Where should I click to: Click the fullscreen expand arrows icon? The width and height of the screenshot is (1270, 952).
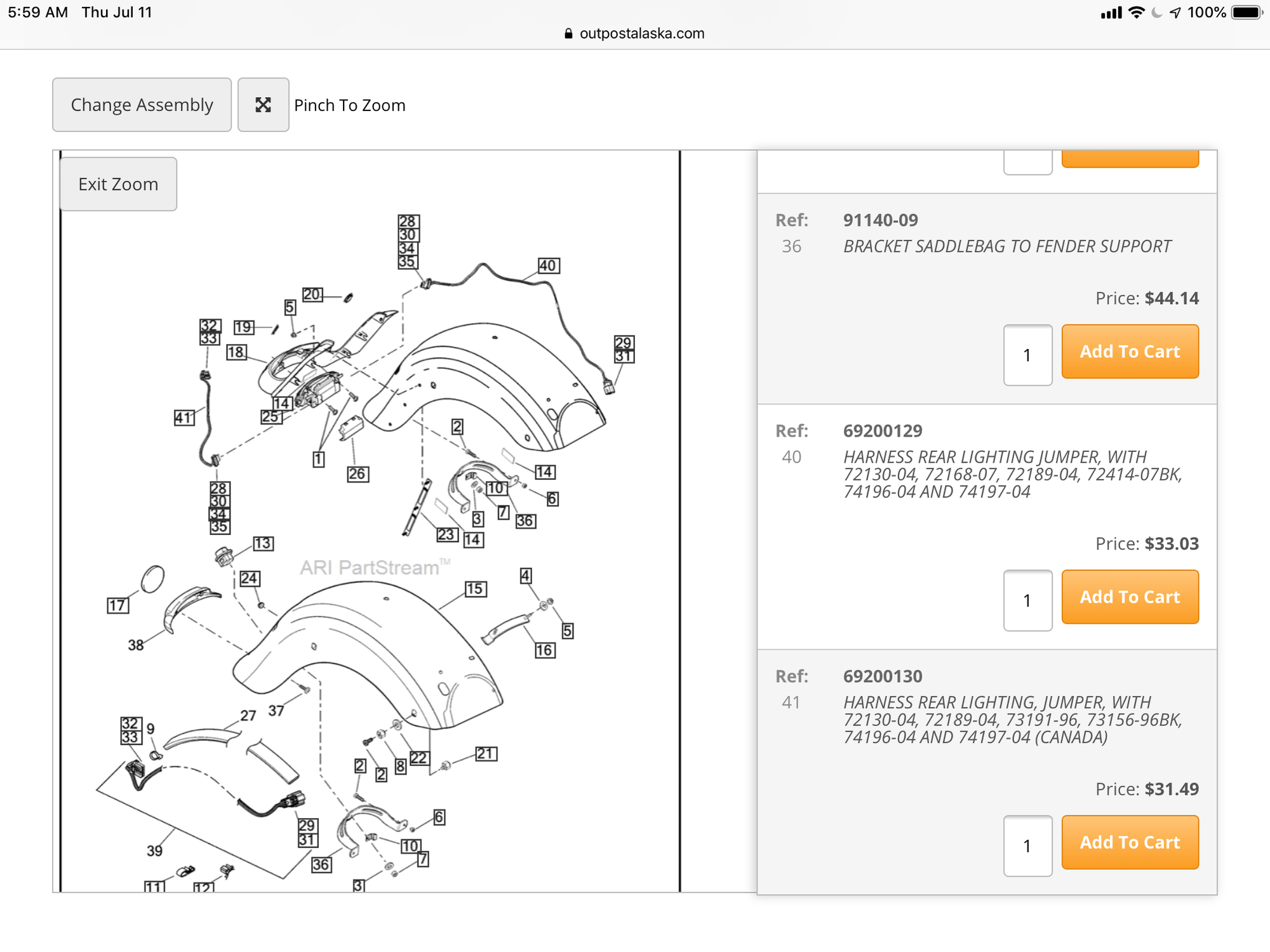(x=263, y=105)
